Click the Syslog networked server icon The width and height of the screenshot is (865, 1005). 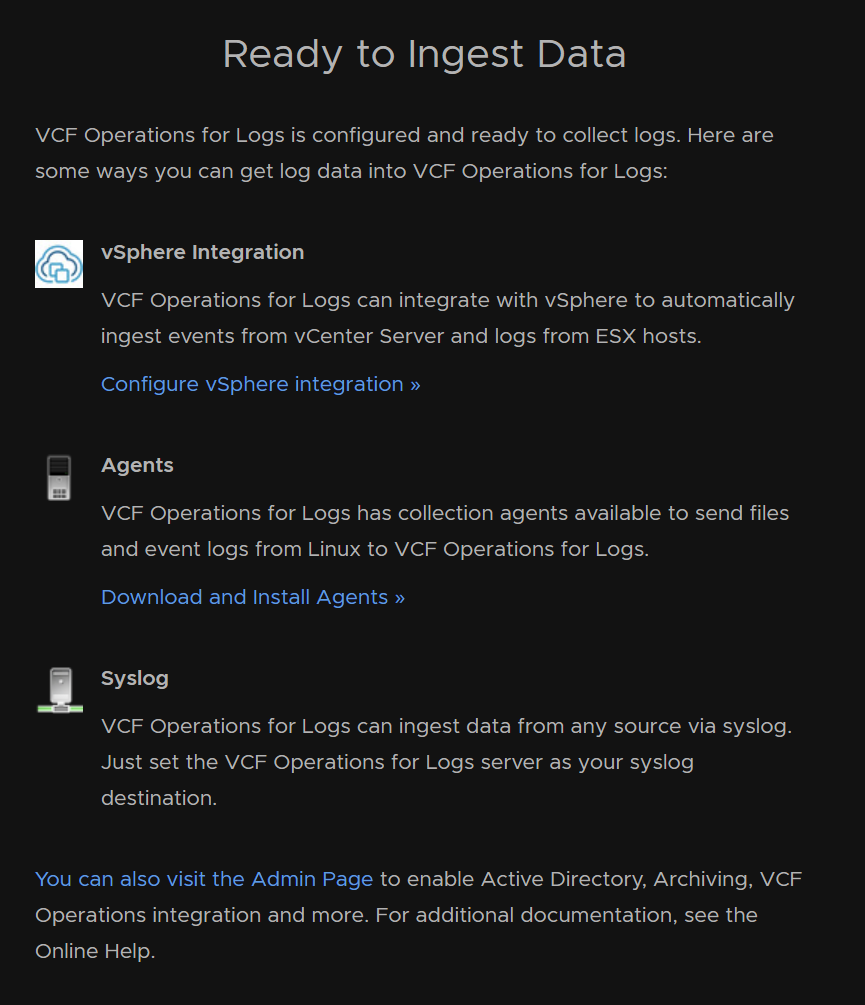pos(60,690)
